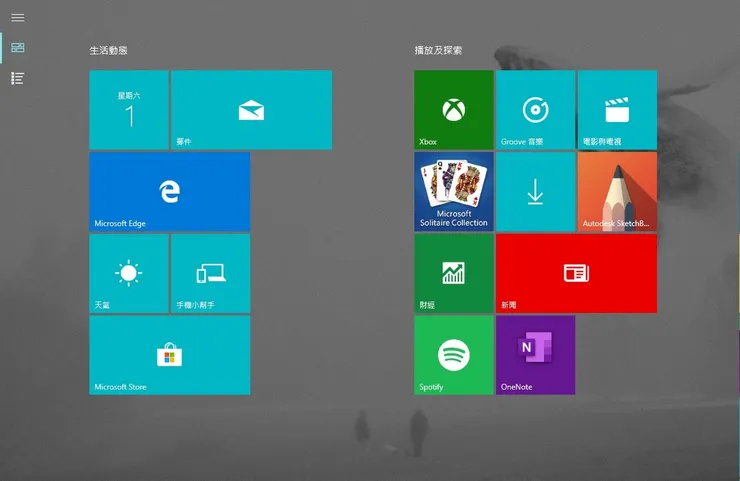Viewport: 740px width, 481px height.
Task: Open the 郵件 mail tile
Action: 252,110
